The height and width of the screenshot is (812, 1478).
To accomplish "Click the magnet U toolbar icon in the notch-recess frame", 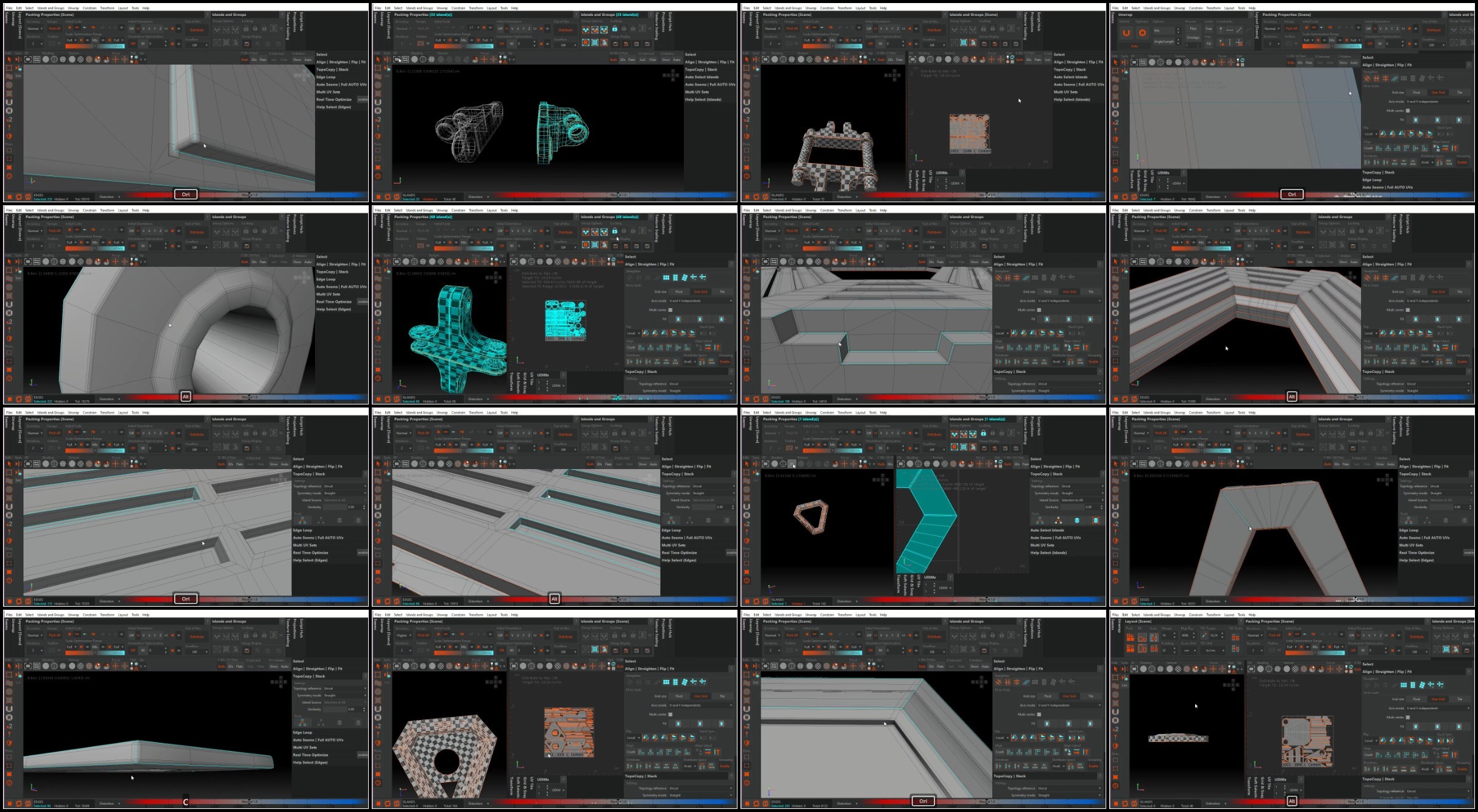I will (747, 305).
